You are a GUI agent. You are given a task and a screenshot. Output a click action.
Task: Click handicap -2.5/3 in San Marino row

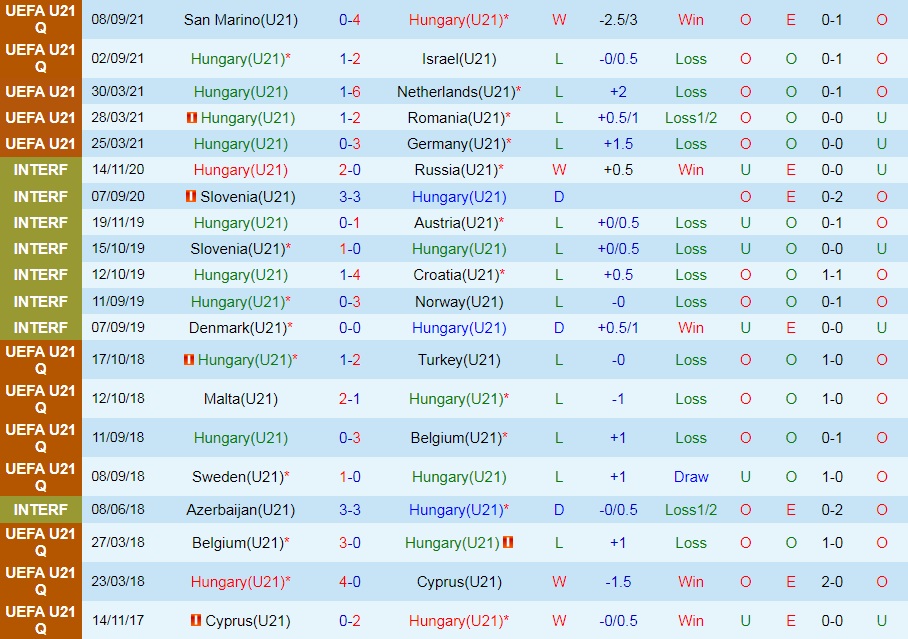coord(618,20)
